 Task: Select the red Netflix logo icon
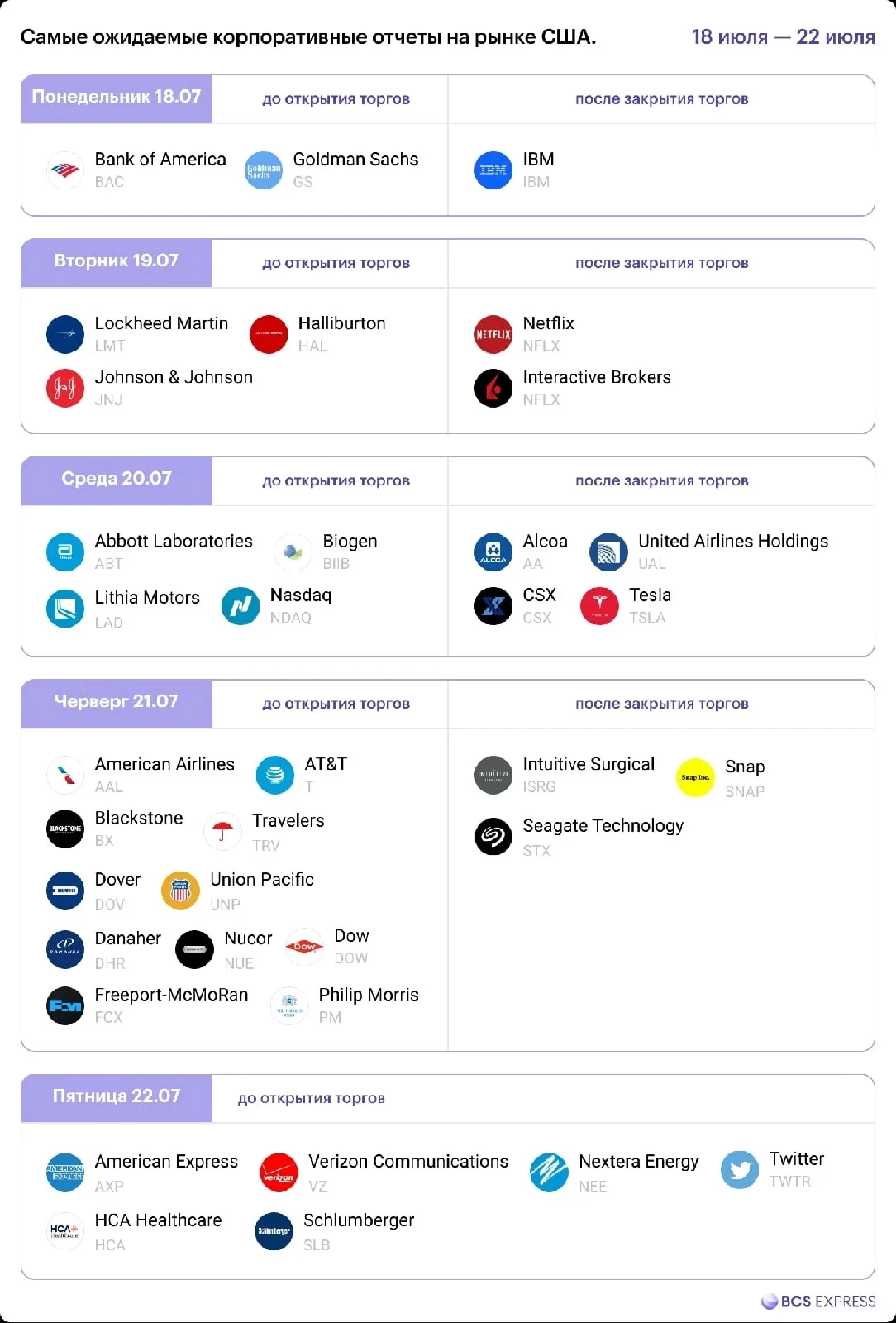click(x=493, y=334)
